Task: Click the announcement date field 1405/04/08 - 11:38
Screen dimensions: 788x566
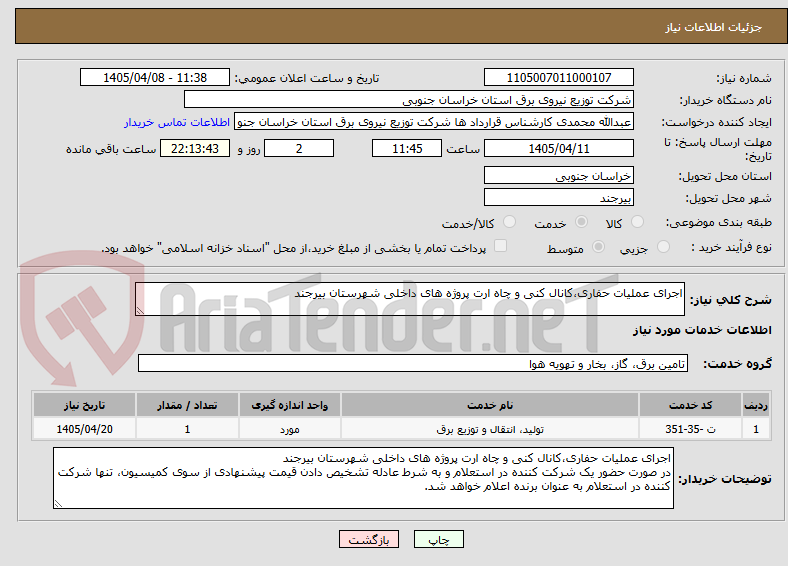Action: click(x=155, y=77)
